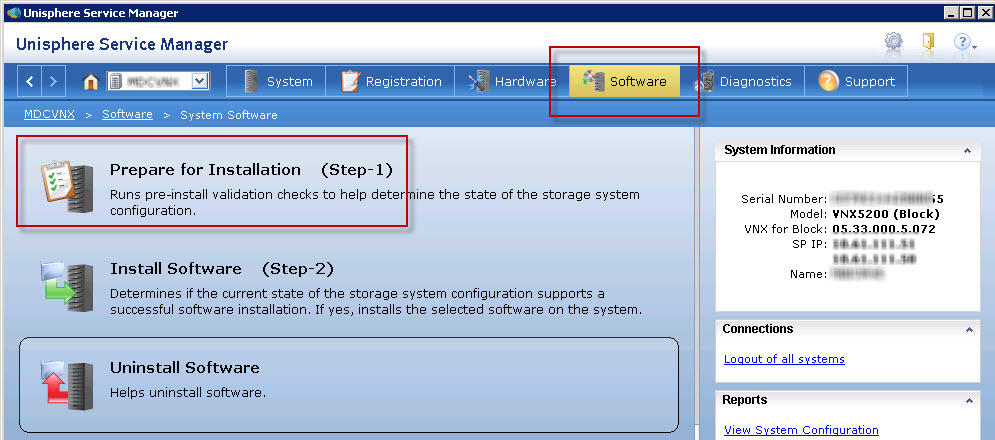
Task: Select the Software tab
Action: [x=624, y=81]
